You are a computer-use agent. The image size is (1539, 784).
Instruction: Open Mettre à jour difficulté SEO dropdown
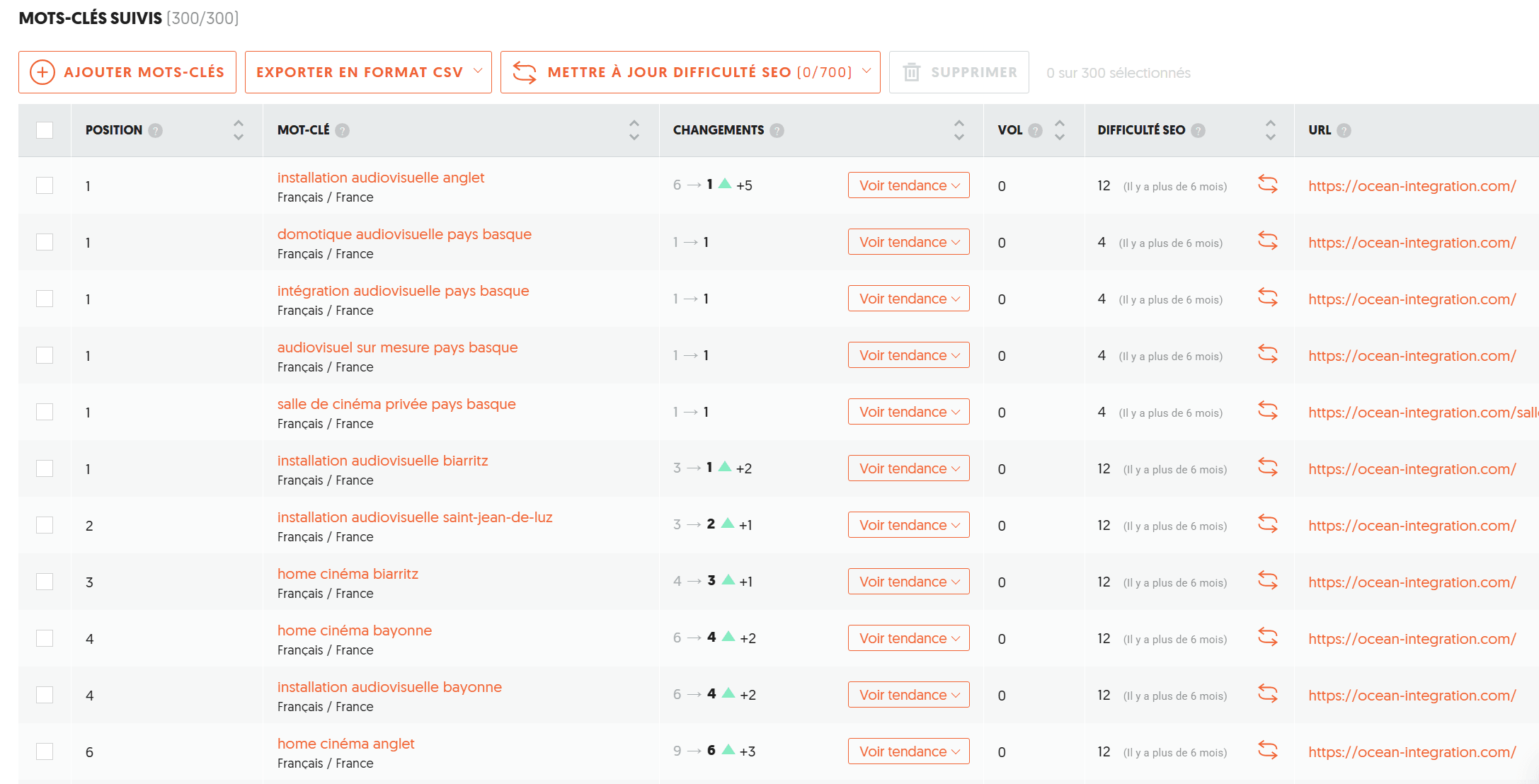click(x=690, y=72)
